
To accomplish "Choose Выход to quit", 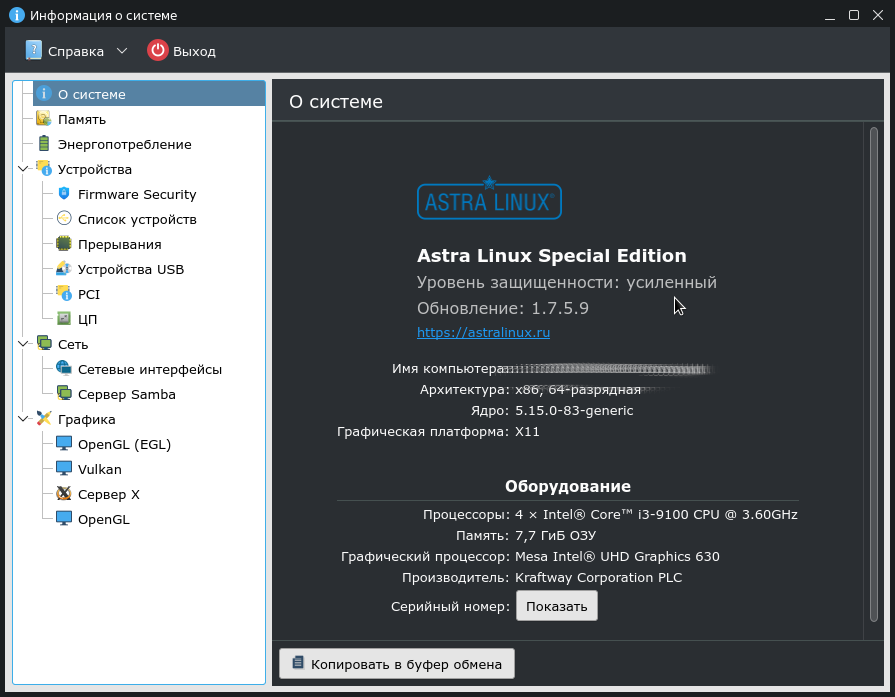I will tap(182, 51).
